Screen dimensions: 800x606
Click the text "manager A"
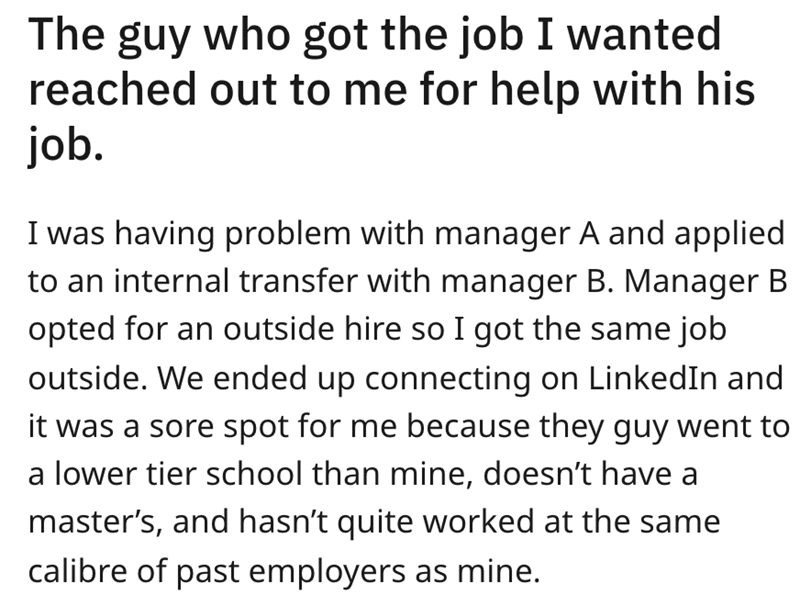[x=546, y=235]
